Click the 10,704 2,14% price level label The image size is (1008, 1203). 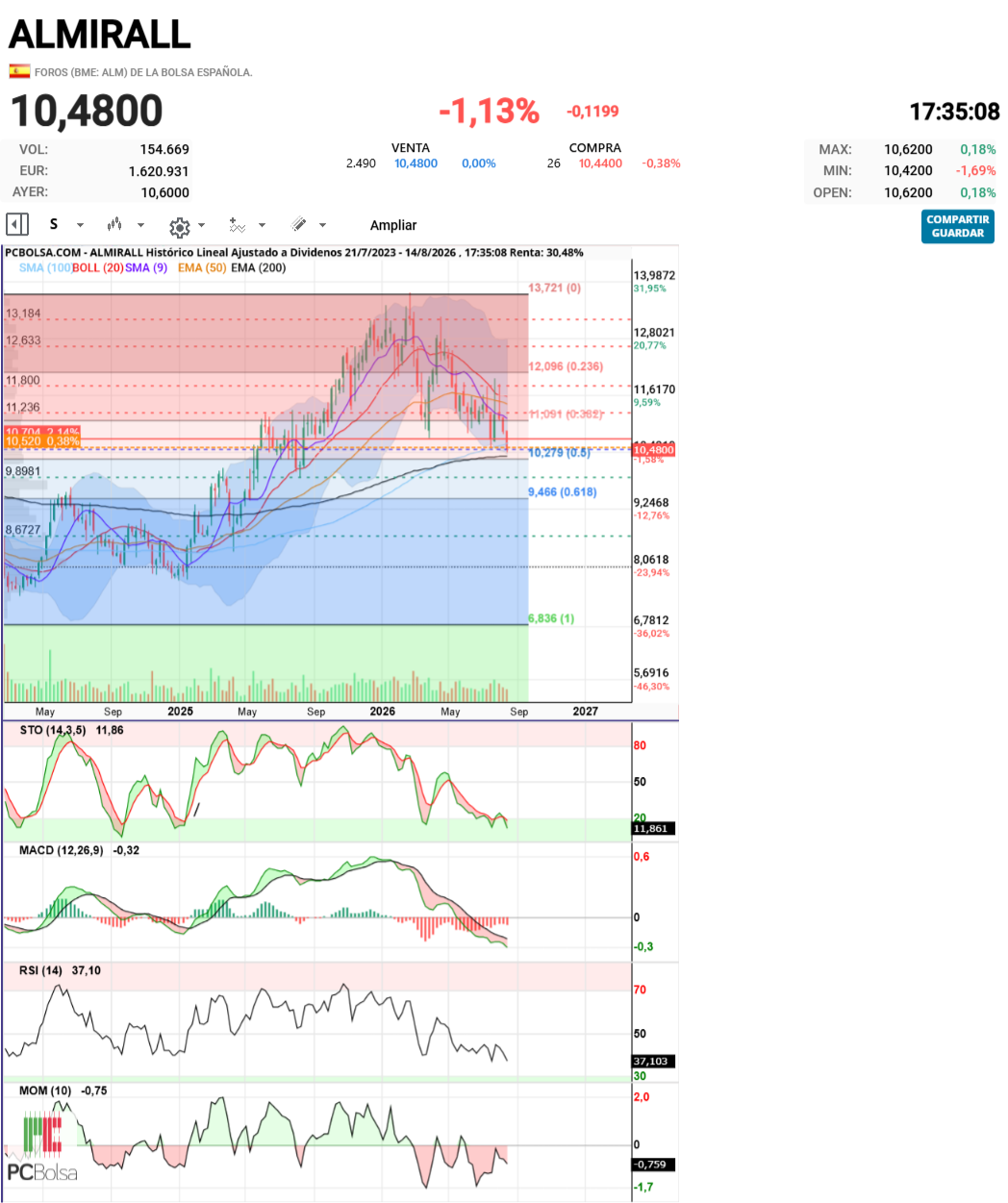tap(42, 432)
